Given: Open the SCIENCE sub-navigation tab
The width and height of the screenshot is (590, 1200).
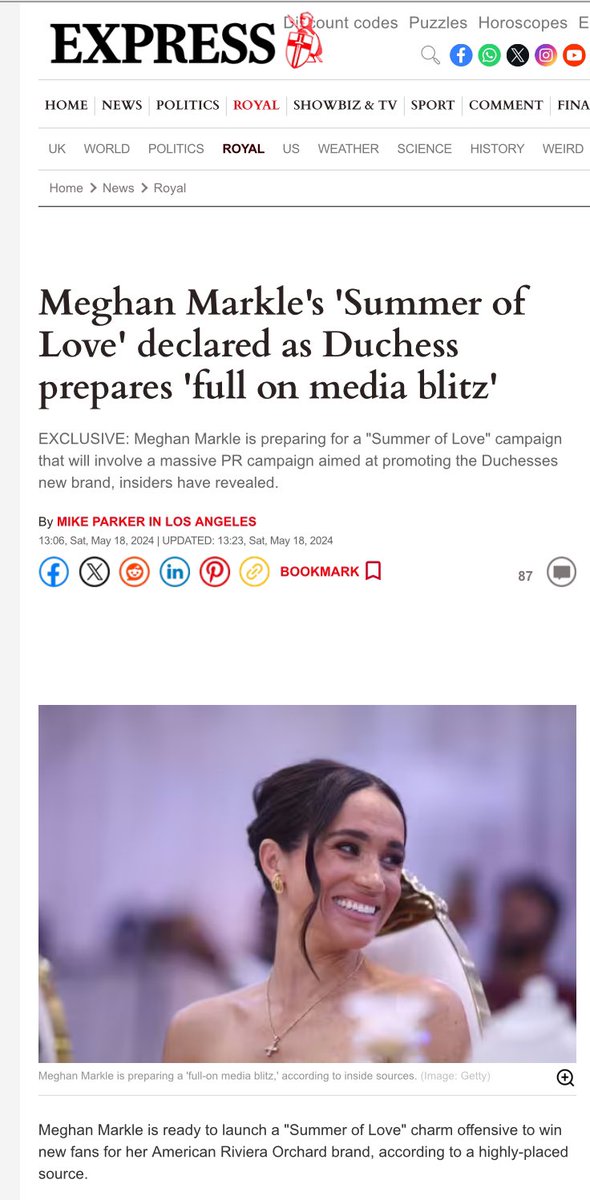Looking at the screenshot, I should point(424,148).
